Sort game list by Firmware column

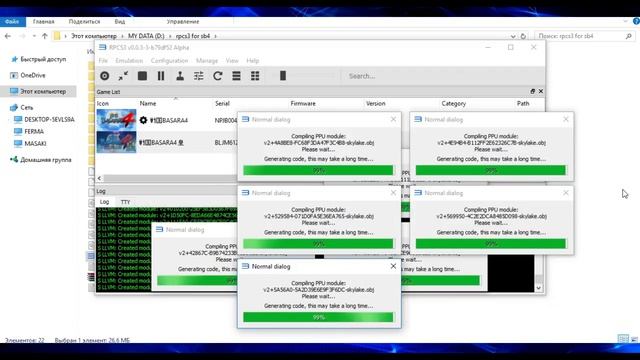pos(303,104)
